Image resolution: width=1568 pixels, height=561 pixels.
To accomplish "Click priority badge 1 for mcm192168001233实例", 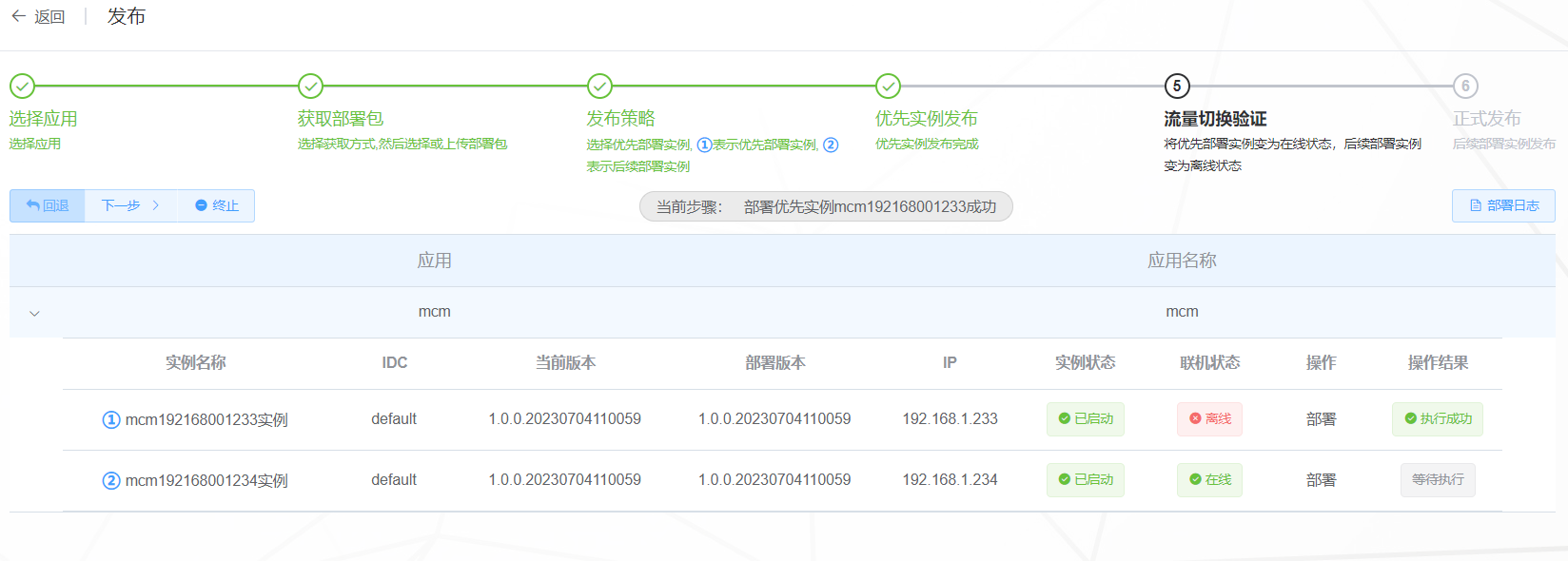I will (x=111, y=419).
